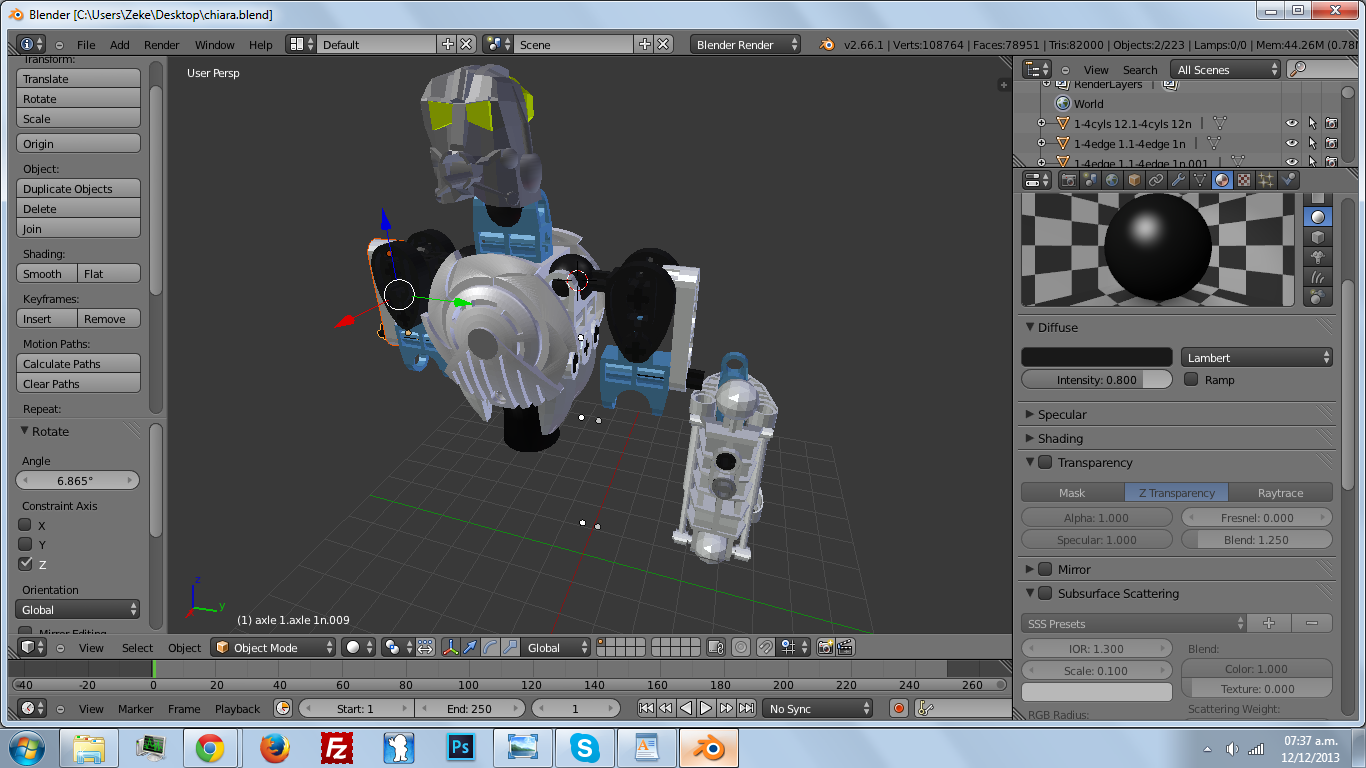Adjust the Diffuse Intensity slider
1366x768 pixels.
(x=1096, y=379)
